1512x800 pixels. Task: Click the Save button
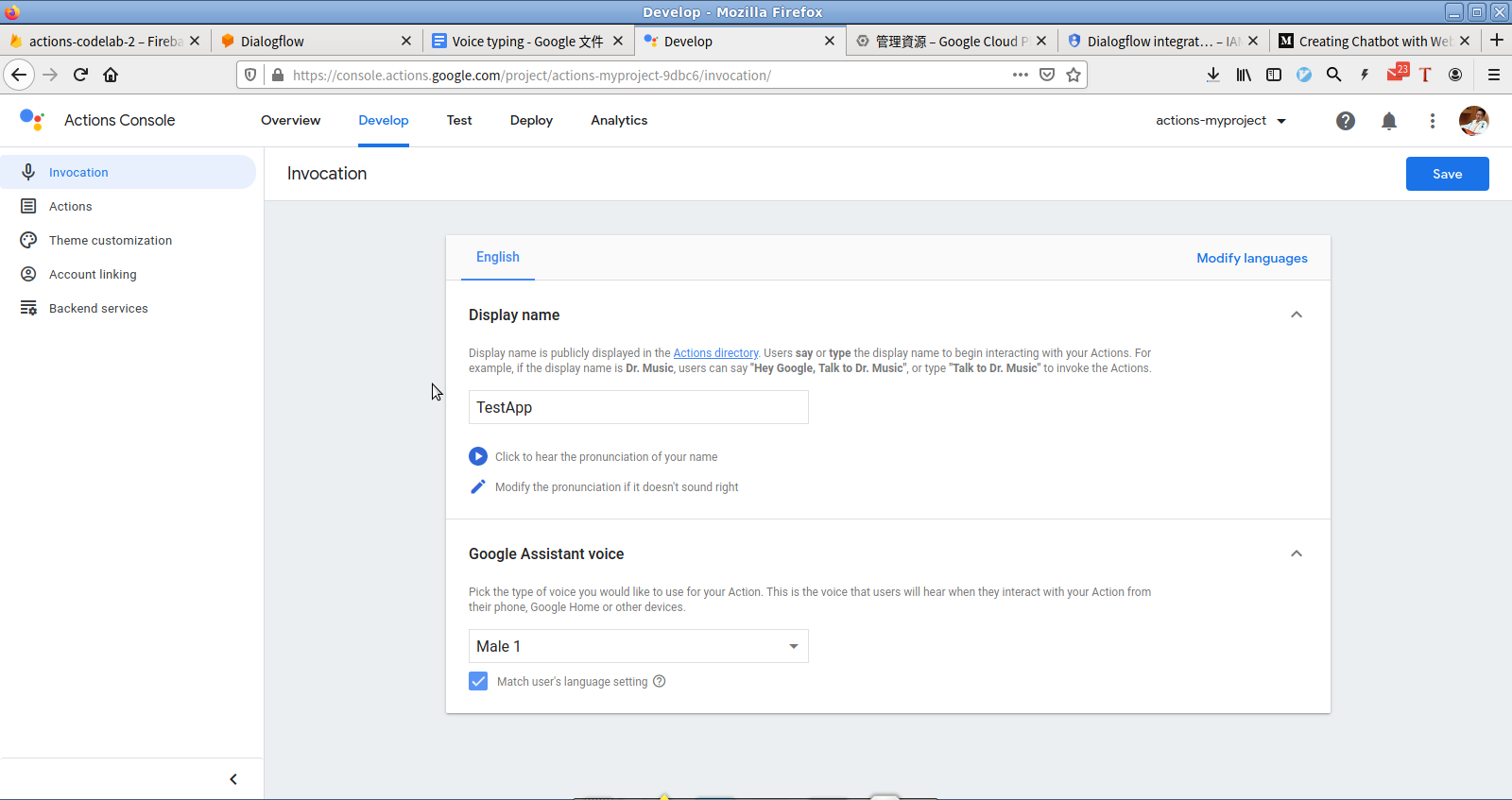[x=1448, y=174]
